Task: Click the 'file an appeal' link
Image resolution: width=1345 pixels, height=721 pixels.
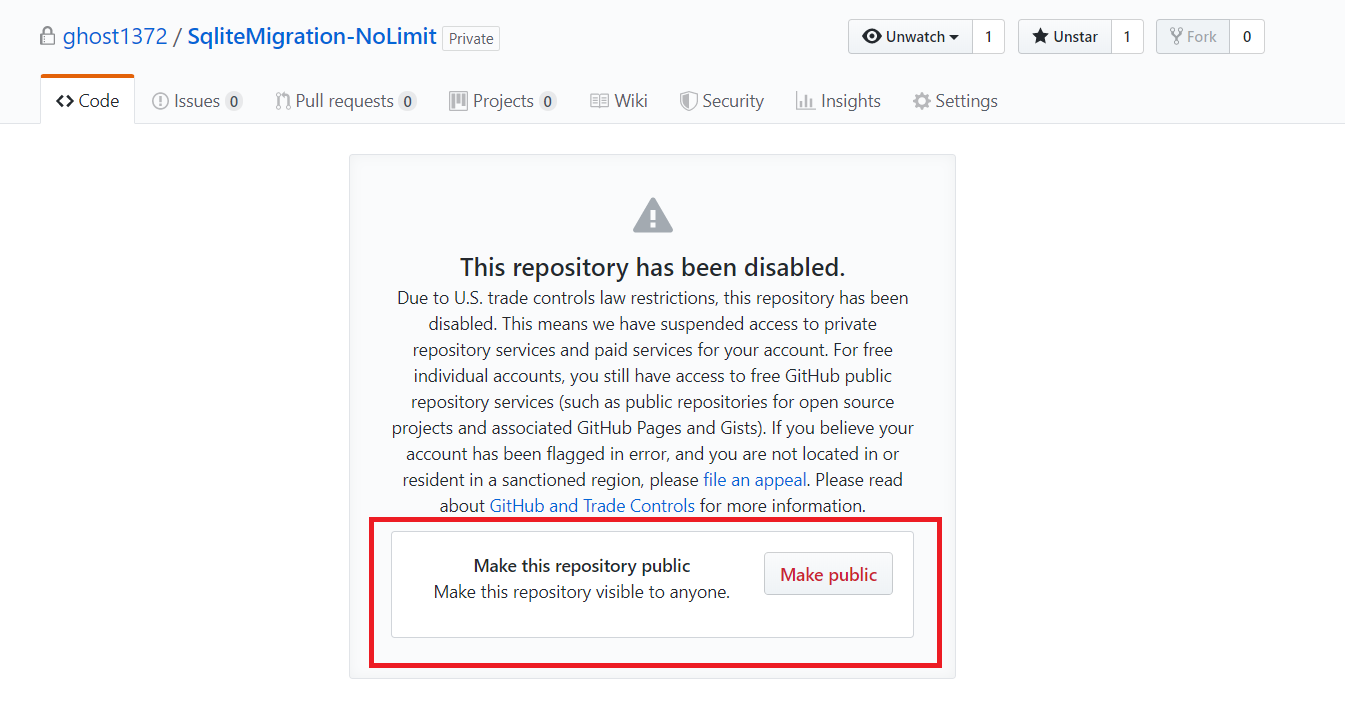Action: 753,480
